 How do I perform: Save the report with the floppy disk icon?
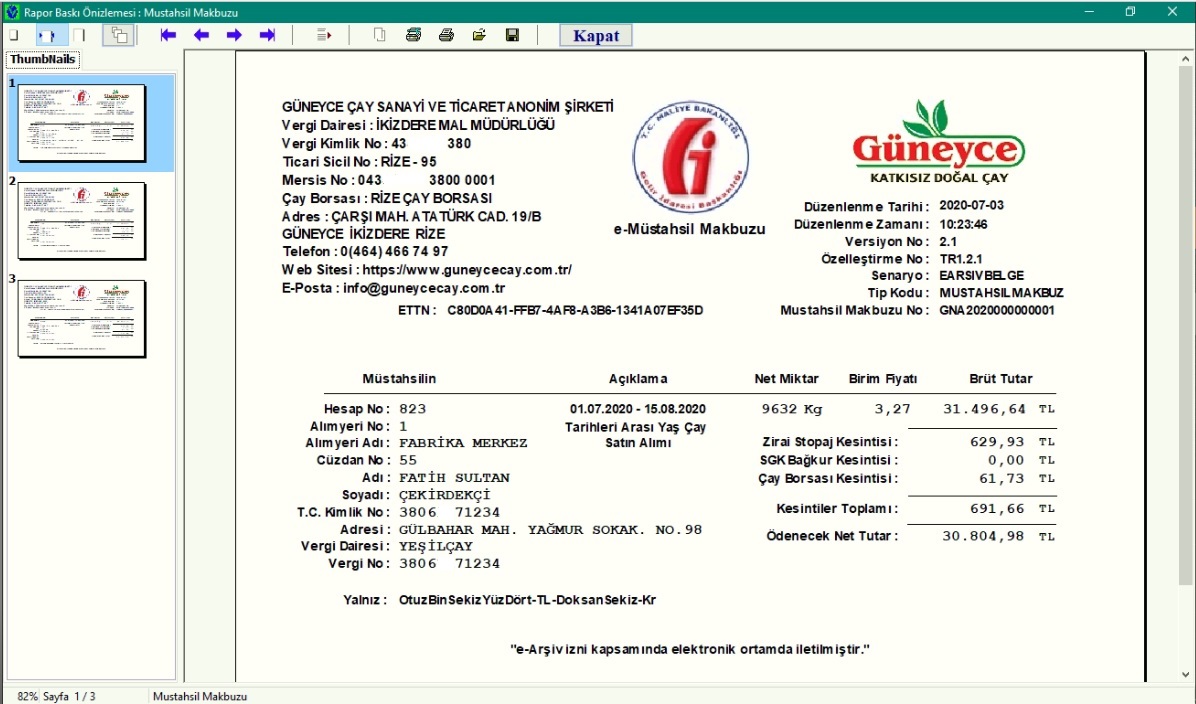coord(513,35)
